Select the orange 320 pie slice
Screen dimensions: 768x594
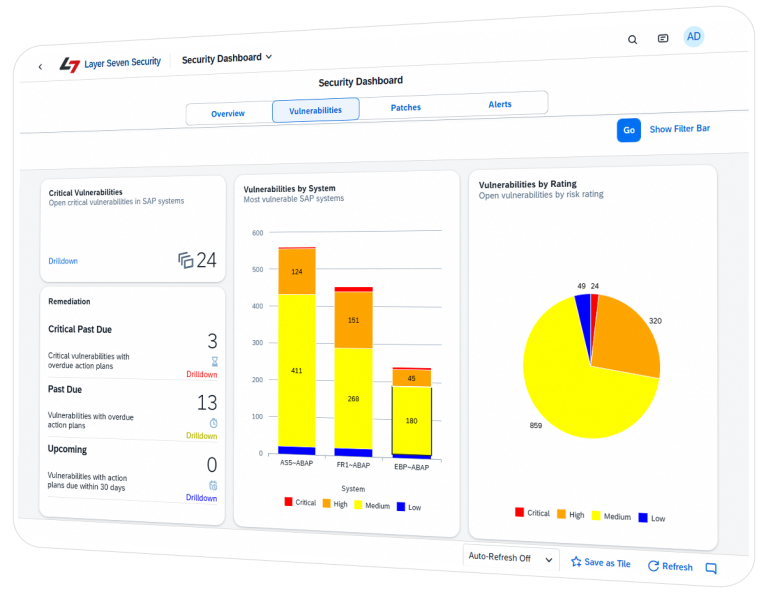click(627, 338)
